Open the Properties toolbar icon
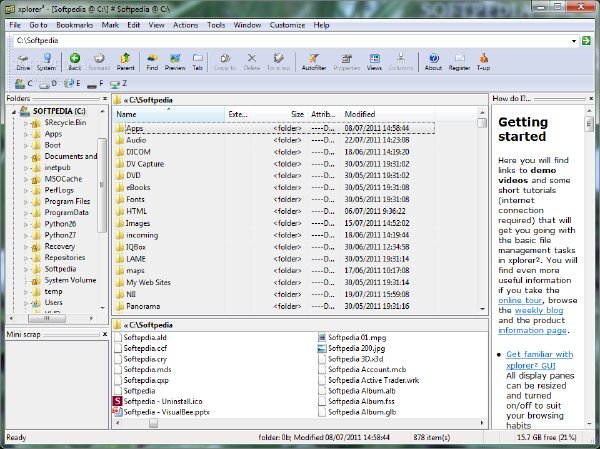600x449 pixels. [347, 62]
